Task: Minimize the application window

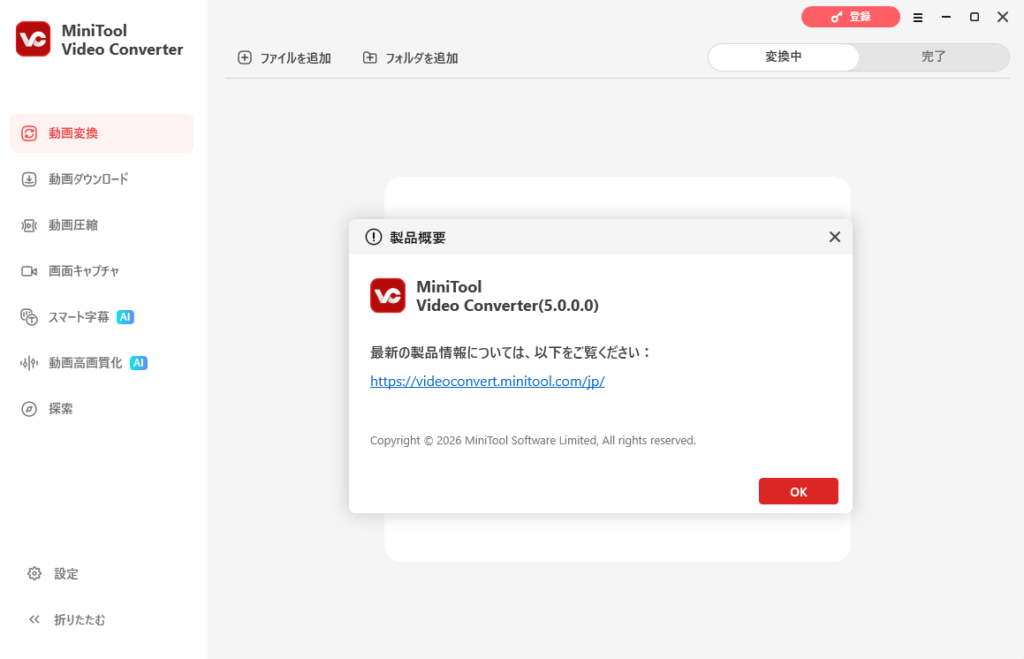Action: (946, 17)
